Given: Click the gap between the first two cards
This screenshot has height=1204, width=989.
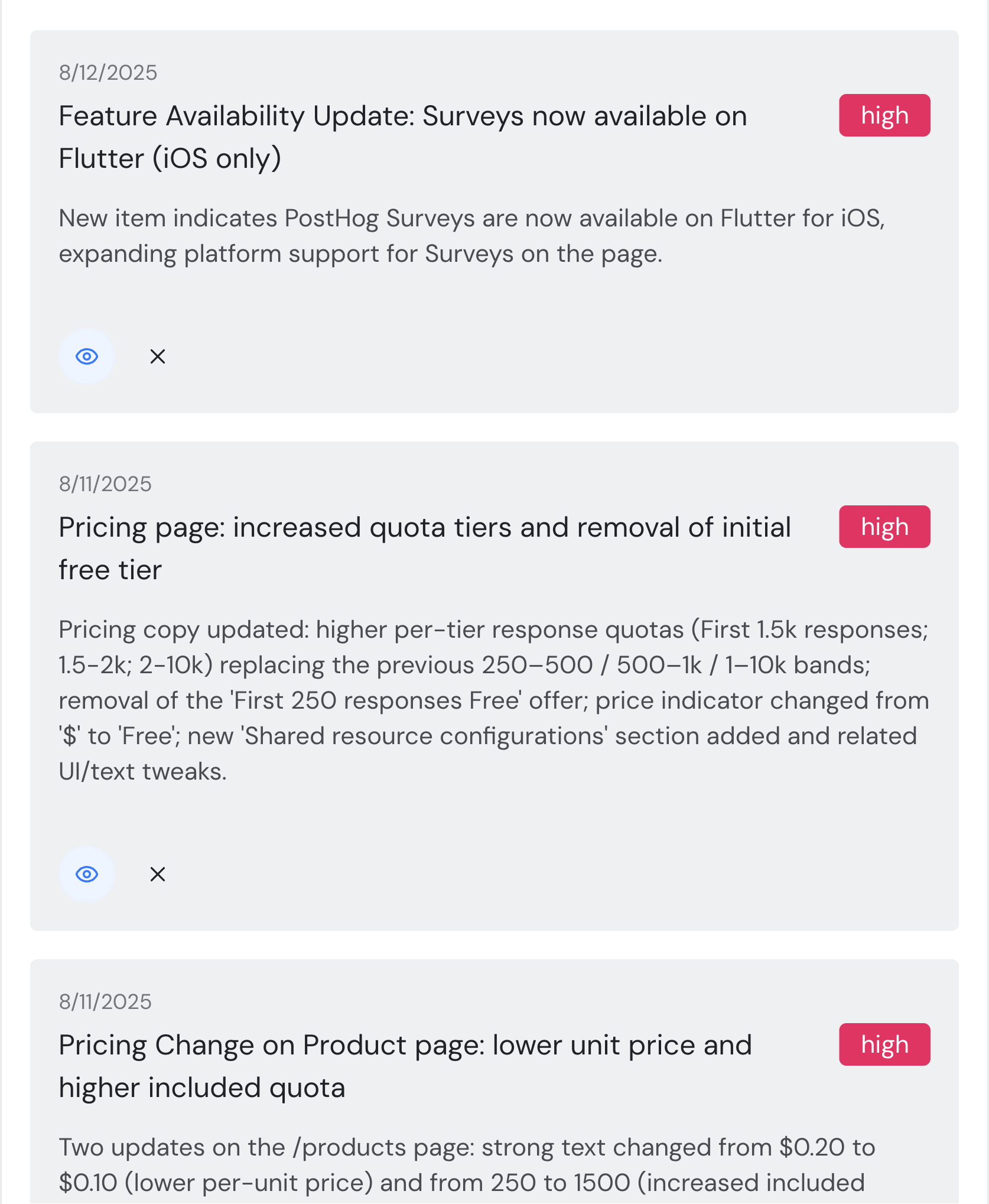Looking at the screenshot, I should pyautogui.click(x=494, y=427).
